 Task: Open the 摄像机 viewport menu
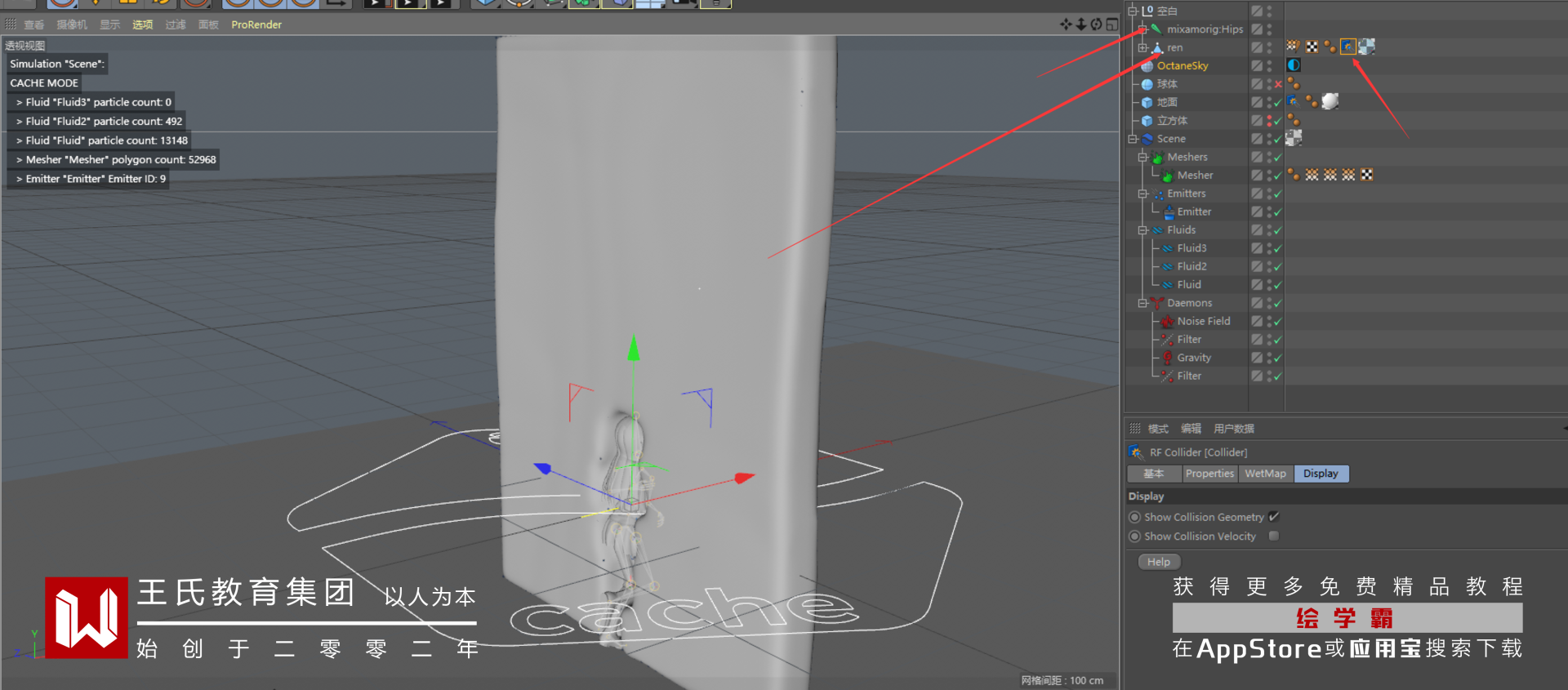coord(71,24)
